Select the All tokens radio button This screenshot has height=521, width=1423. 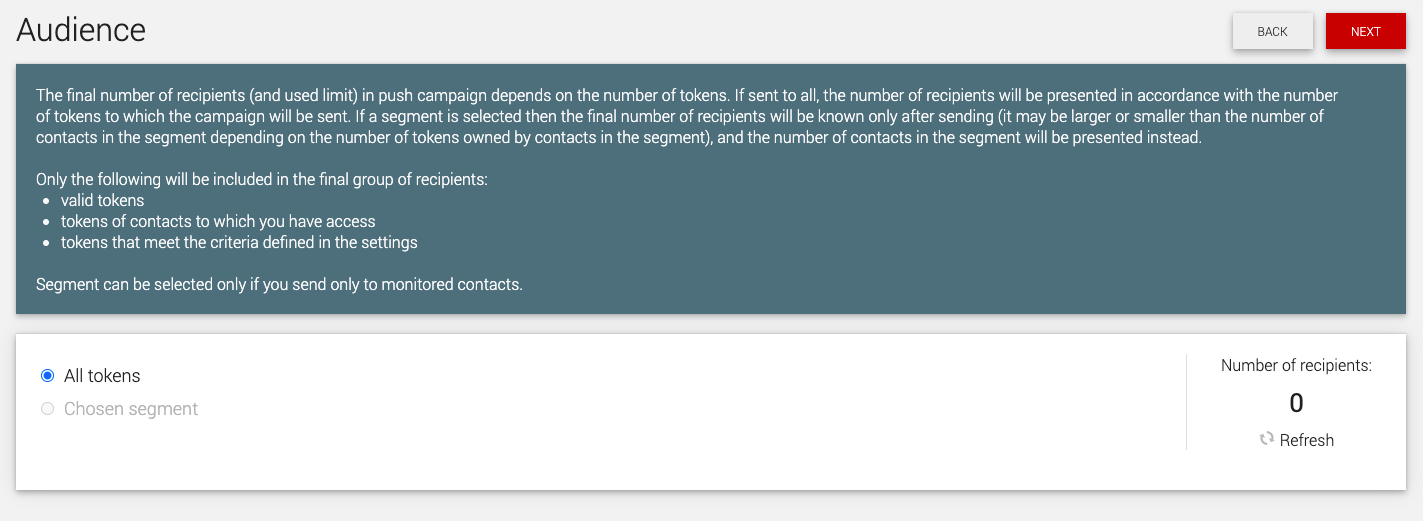47,376
